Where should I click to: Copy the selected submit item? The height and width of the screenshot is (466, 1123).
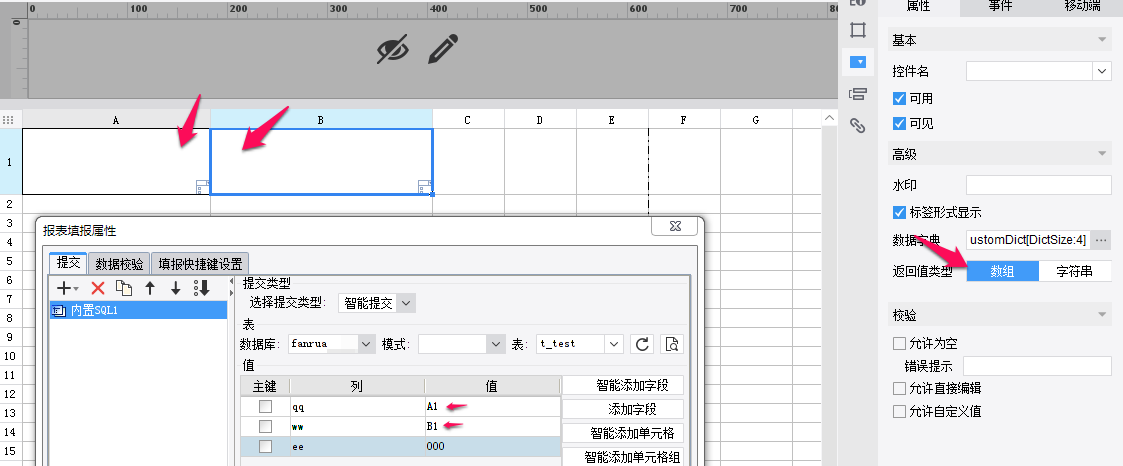[124, 288]
